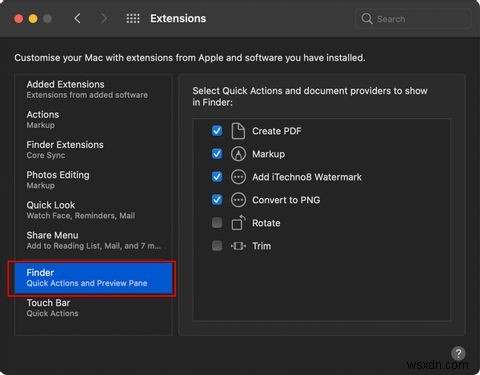The height and width of the screenshot is (375, 480).
Task: Click the forward arrow in the toolbar
Action: [x=104, y=18]
